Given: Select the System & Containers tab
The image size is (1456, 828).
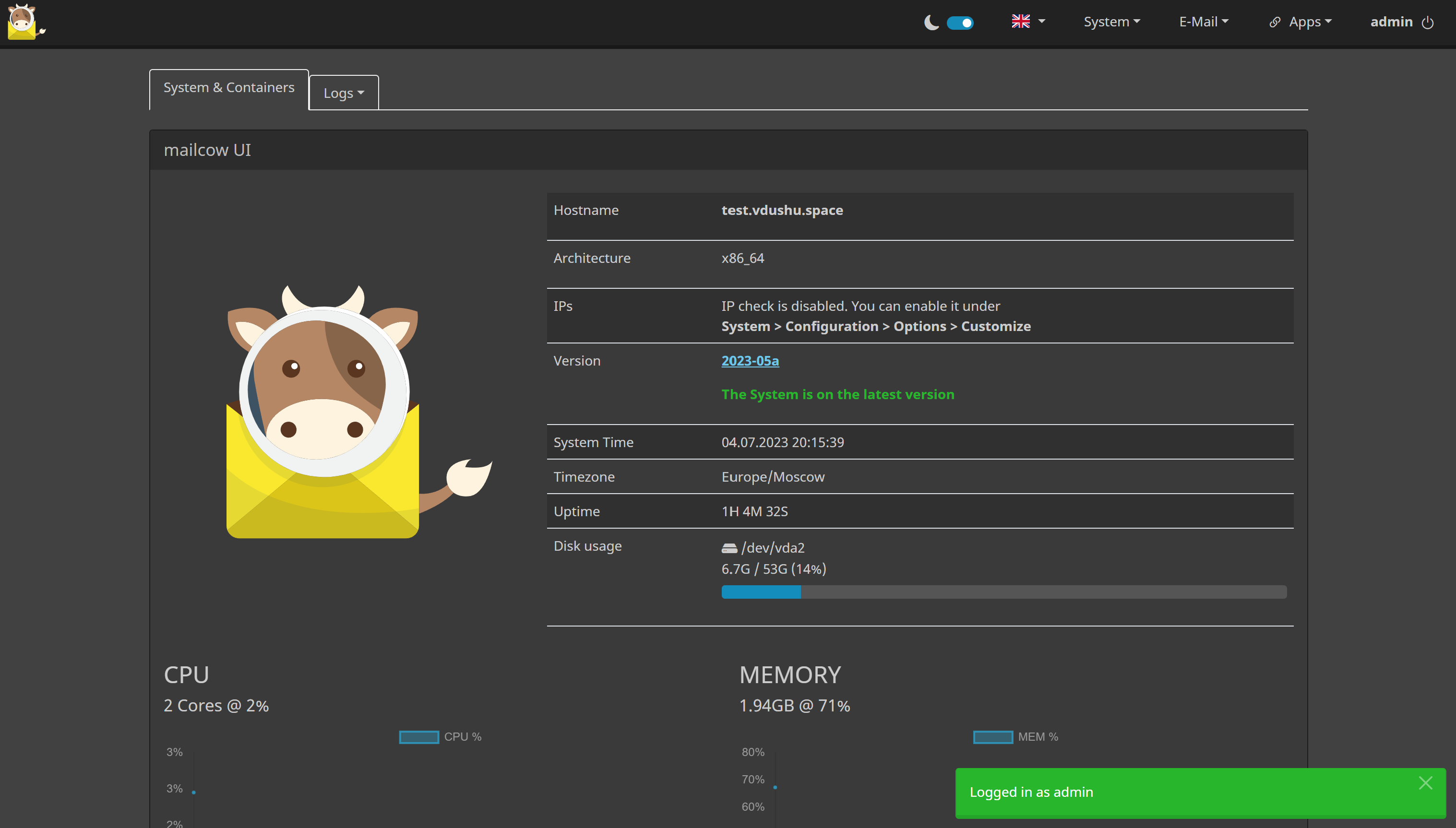Looking at the screenshot, I should point(228,88).
